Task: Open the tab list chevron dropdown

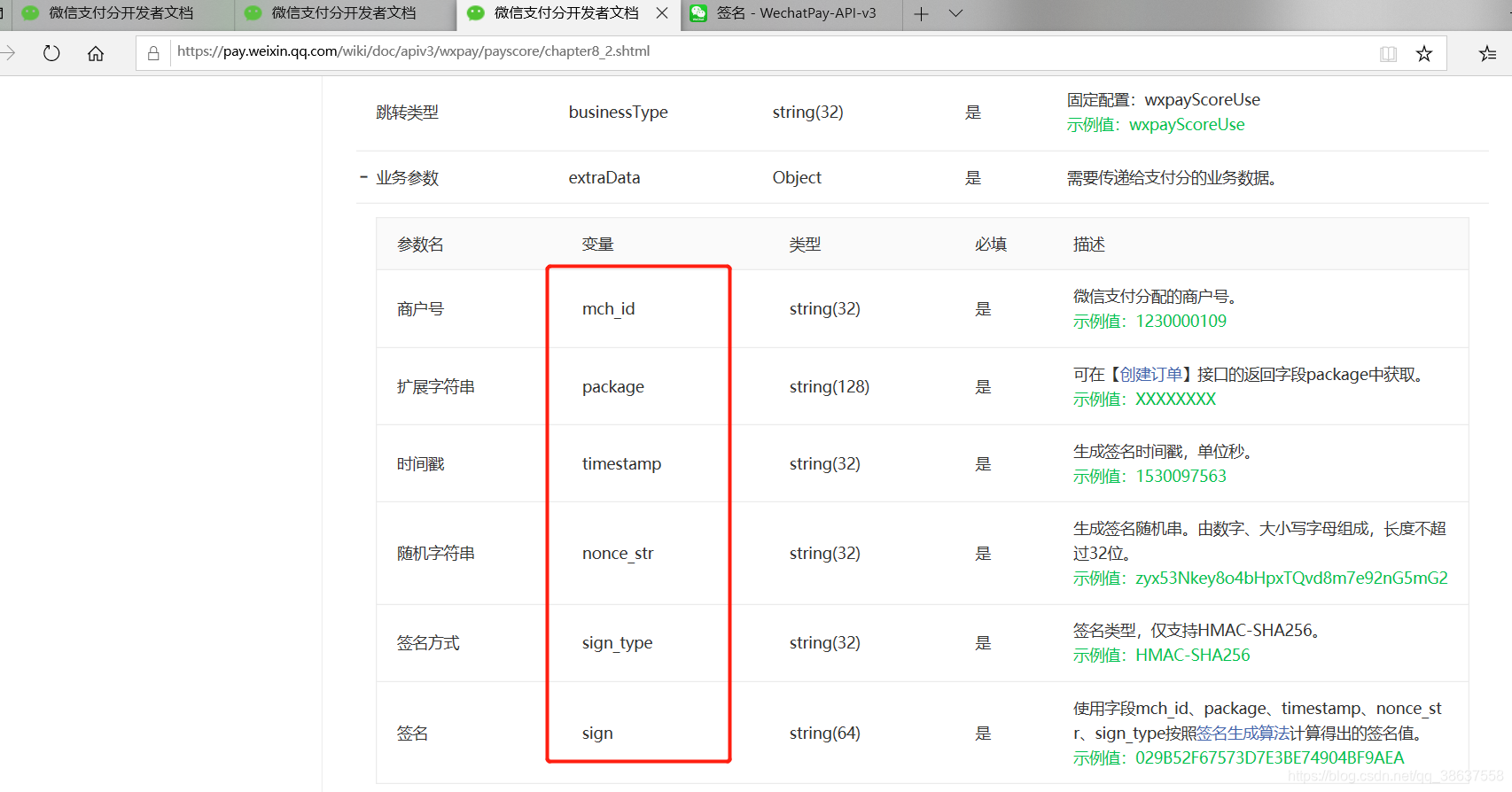Action: [x=955, y=13]
